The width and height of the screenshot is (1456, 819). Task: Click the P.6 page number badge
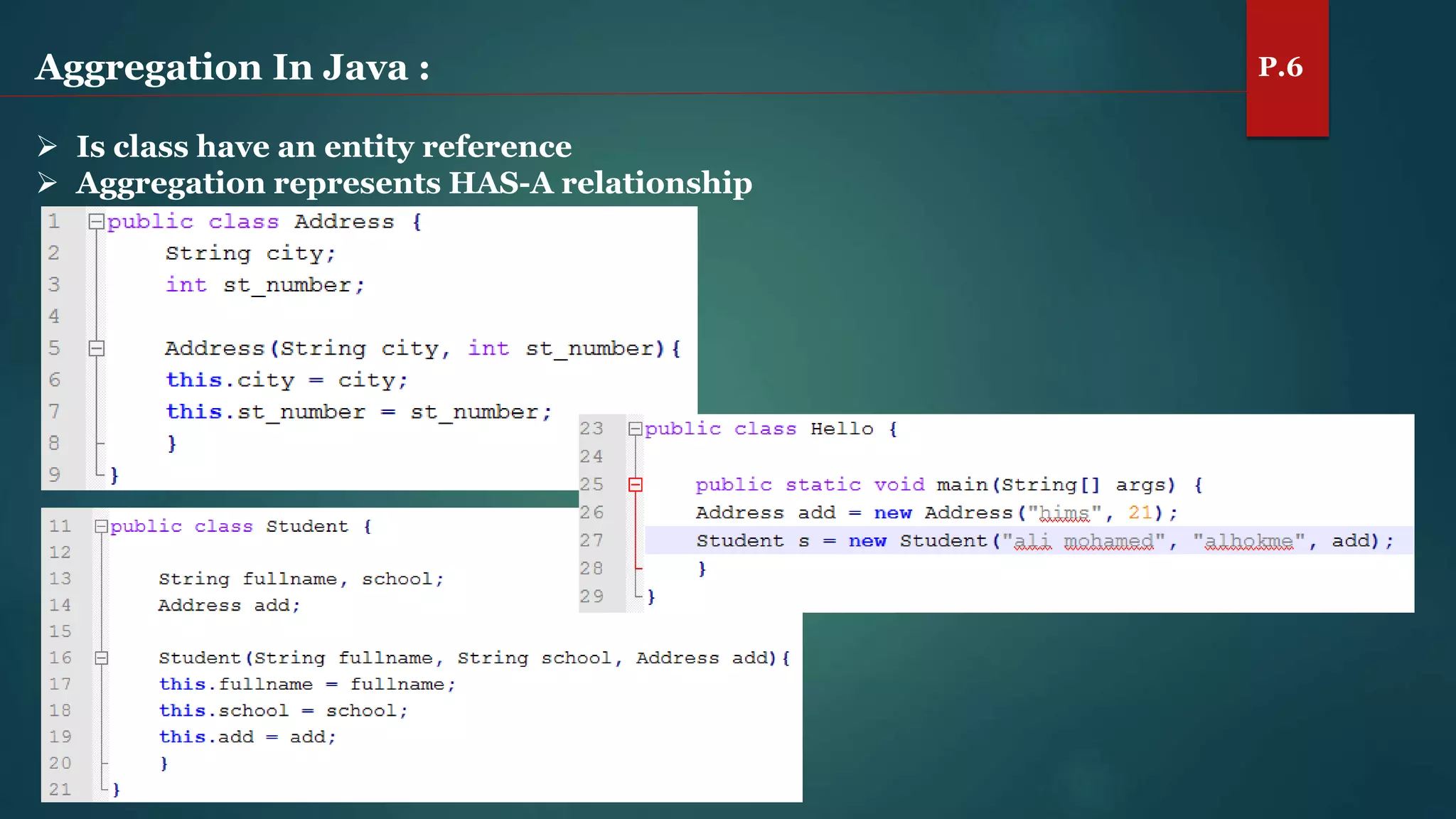[x=1287, y=68]
